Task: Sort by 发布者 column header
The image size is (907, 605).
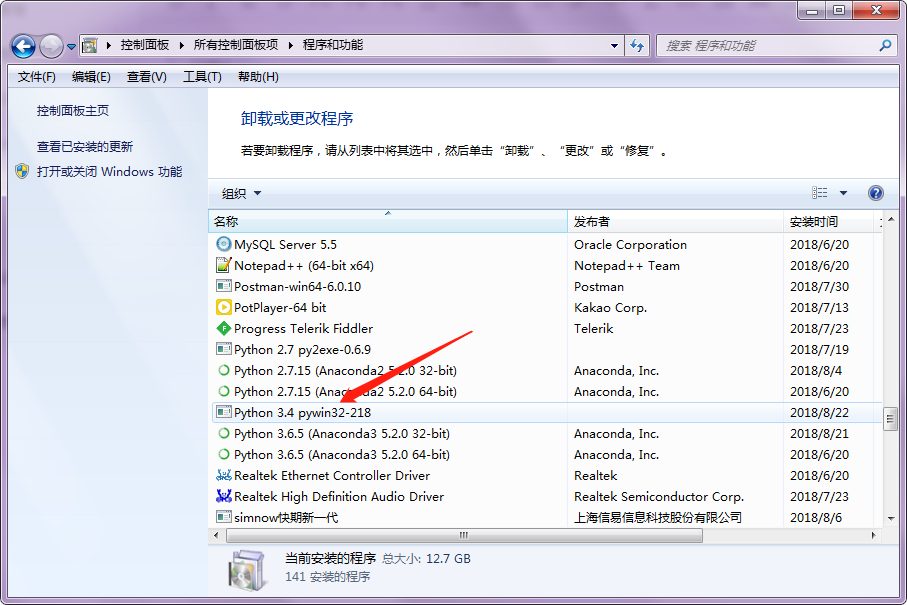Action: point(675,222)
